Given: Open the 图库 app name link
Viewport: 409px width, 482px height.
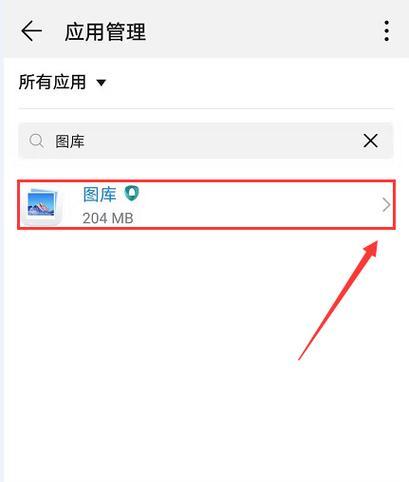Looking at the screenshot, I should pyautogui.click(x=99, y=194).
